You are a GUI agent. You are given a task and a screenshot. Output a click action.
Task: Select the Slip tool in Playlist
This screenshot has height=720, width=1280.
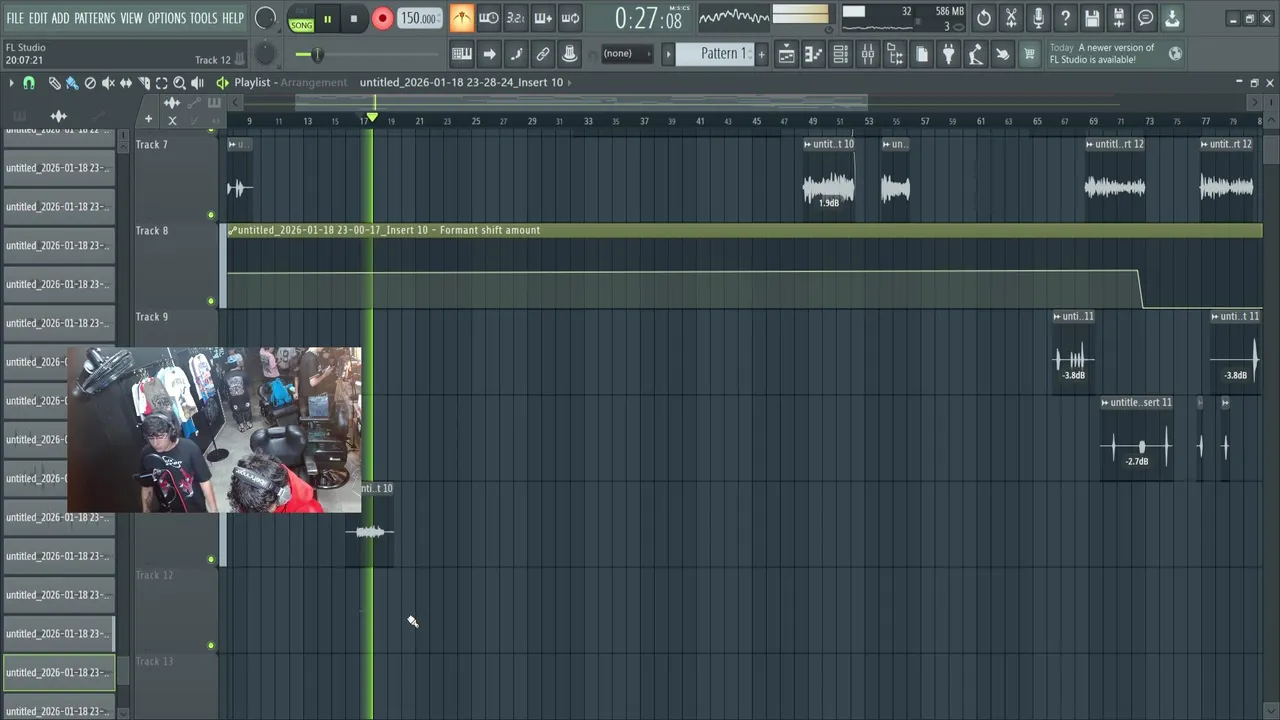point(126,83)
